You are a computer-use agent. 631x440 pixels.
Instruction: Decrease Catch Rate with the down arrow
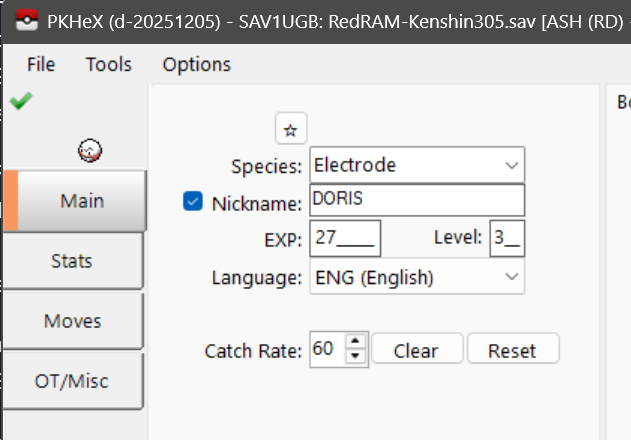pos(354,356)
